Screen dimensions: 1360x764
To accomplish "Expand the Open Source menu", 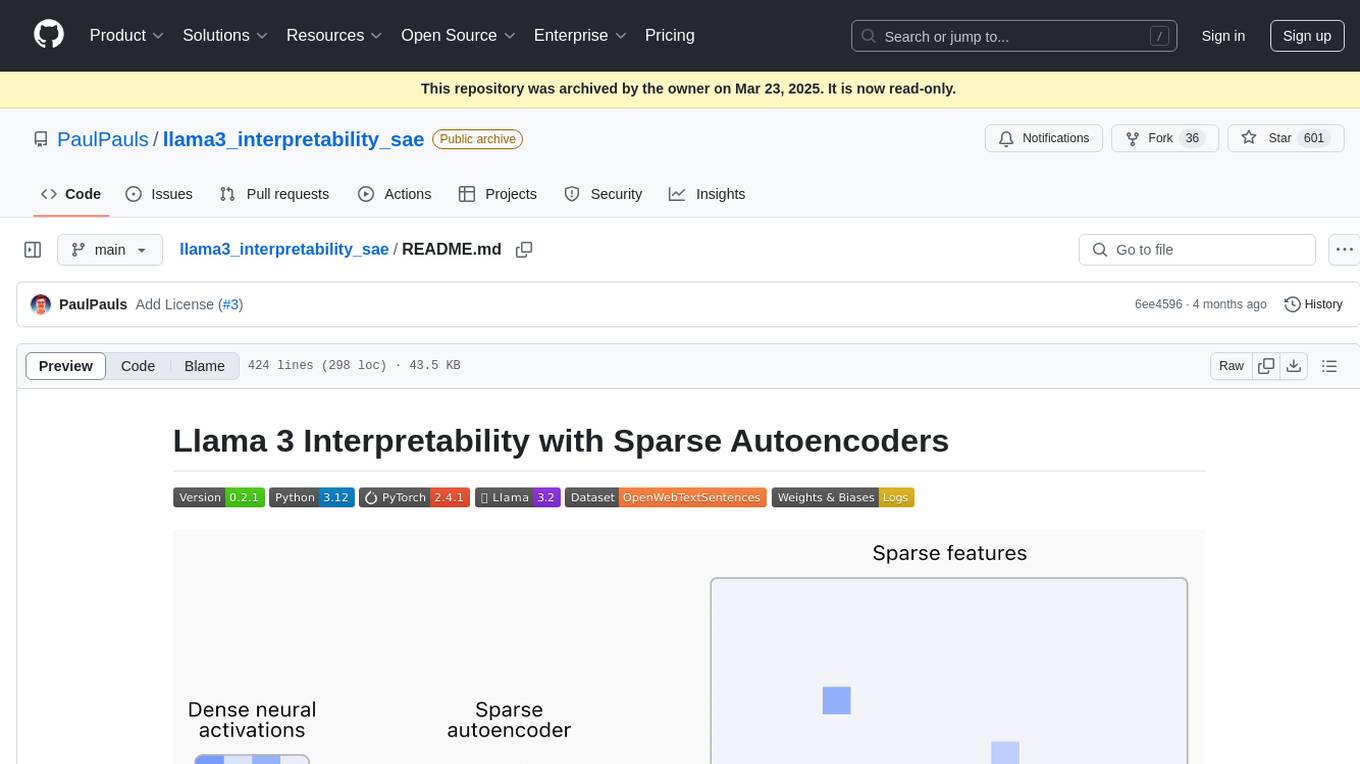I will [x=458, y=35].
